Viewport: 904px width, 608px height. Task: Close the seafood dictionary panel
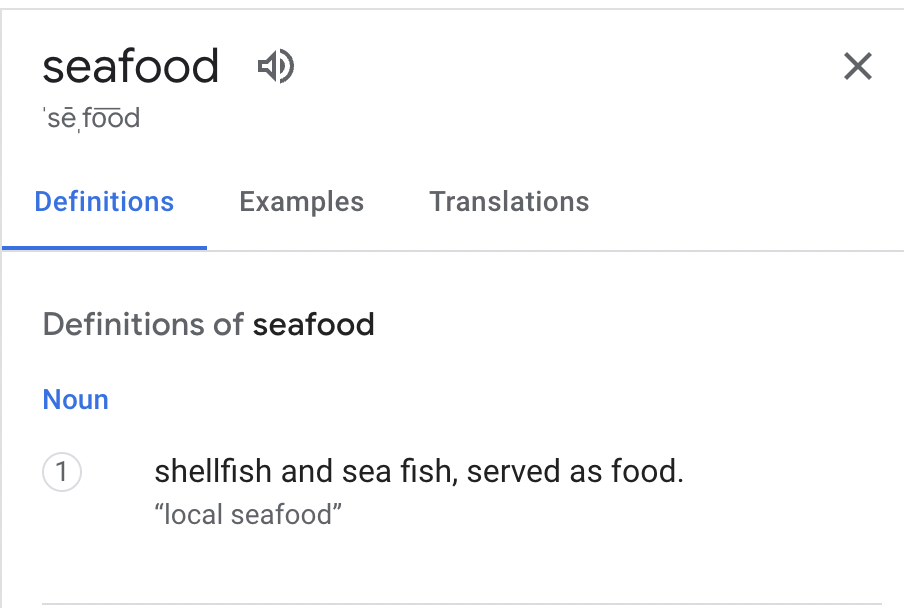[x=858, y=67]
